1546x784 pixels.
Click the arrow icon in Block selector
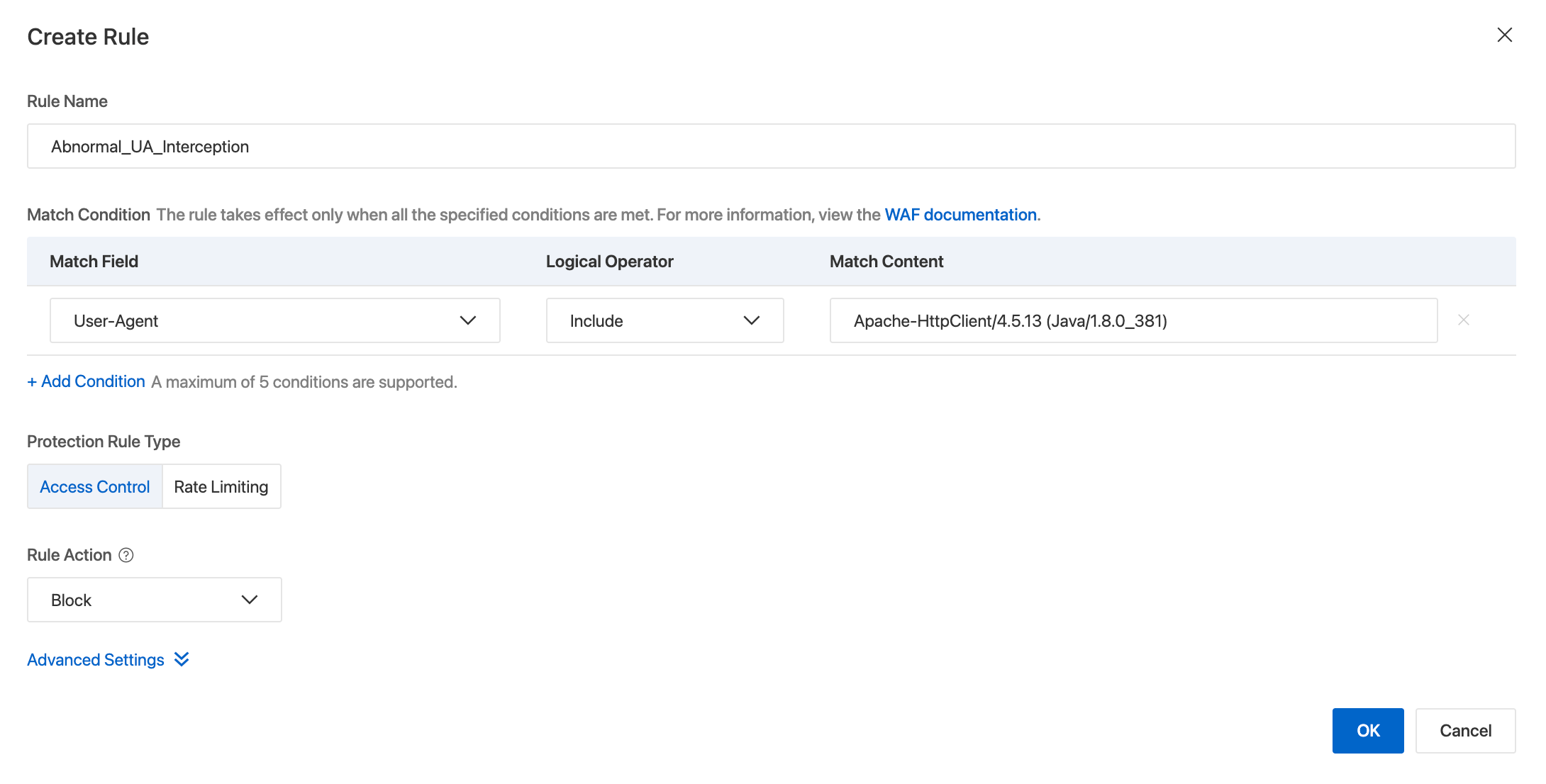(249, 600)
